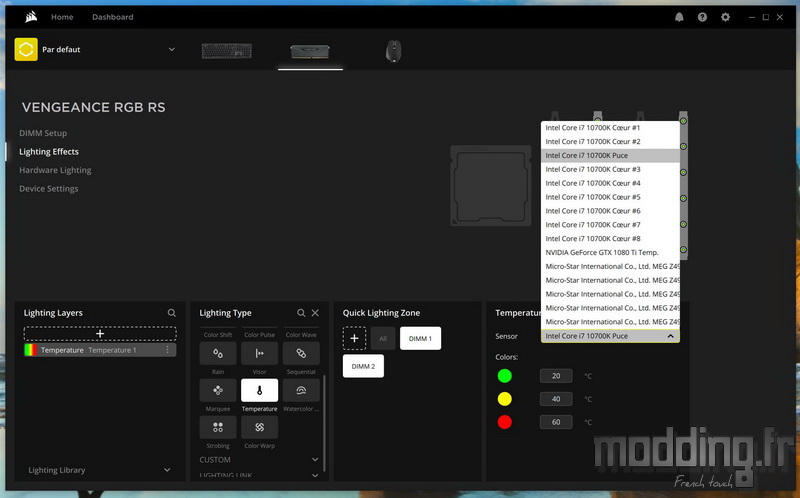Add a new quick lighting zone
Viewport: 800px width, 498px height.
354,338
